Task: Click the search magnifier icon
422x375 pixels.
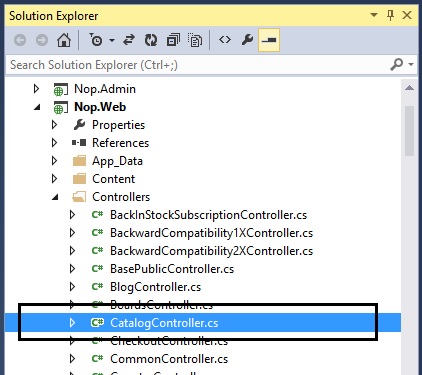Action: pyautogui.click(x=397, y=64)
